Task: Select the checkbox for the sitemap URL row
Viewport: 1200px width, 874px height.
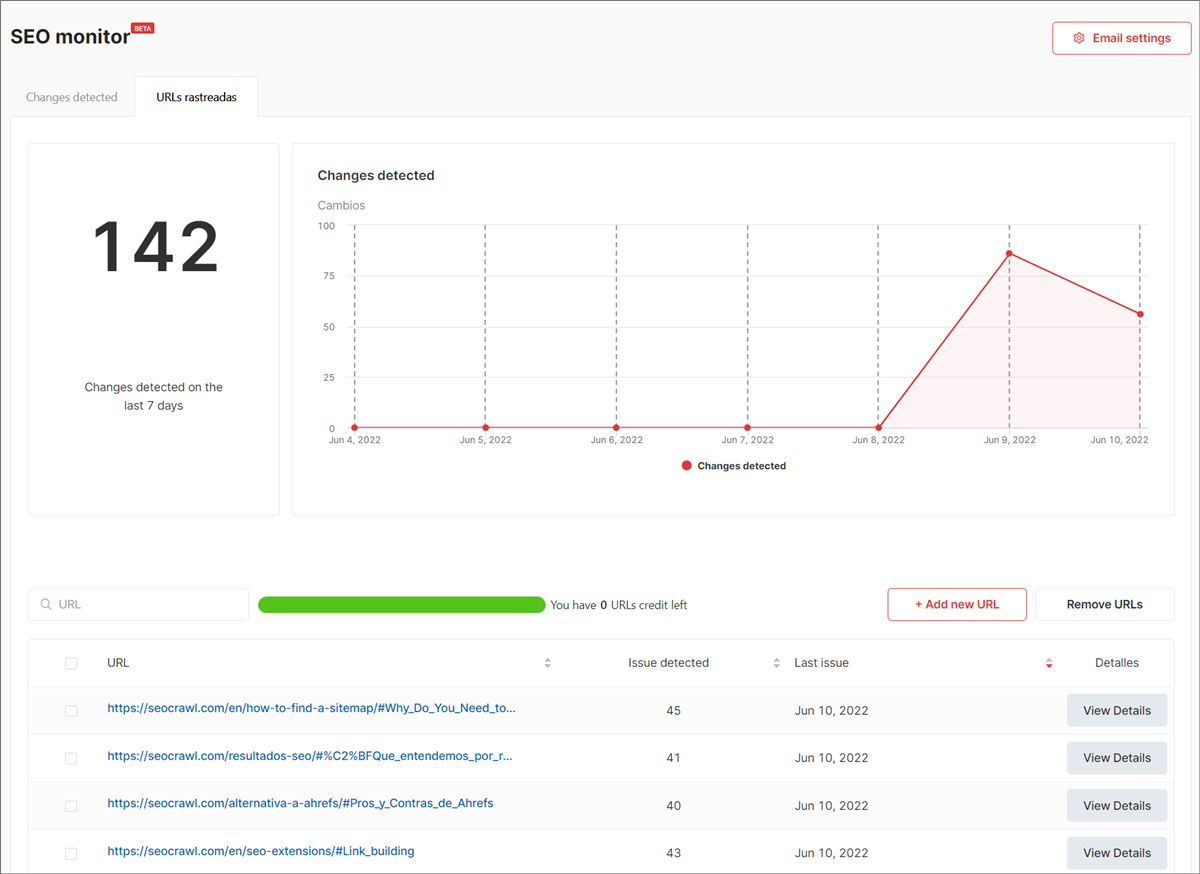Action: tap(70, 710)
